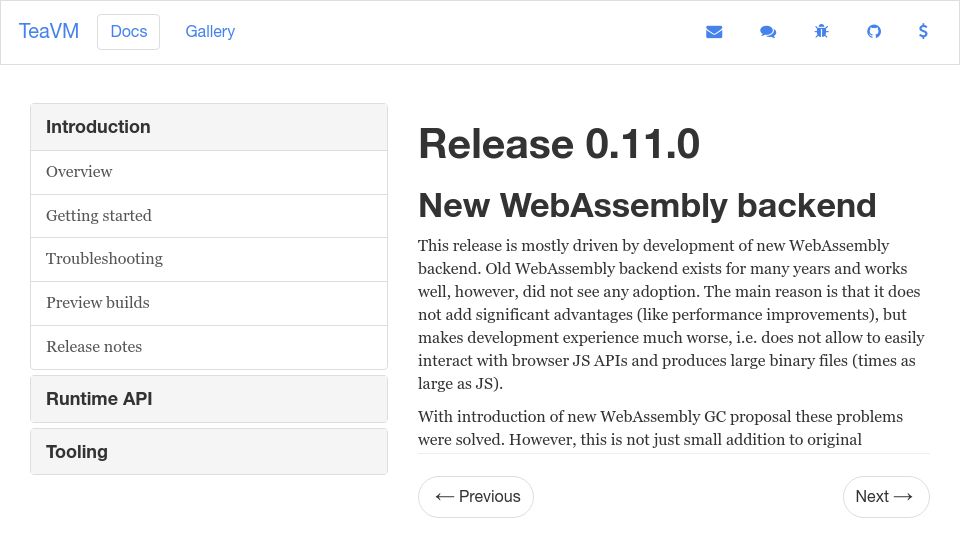The height and width of the screenshot is (540, 960).
Task: Open the email envelope icon
Action: (714, 32)
